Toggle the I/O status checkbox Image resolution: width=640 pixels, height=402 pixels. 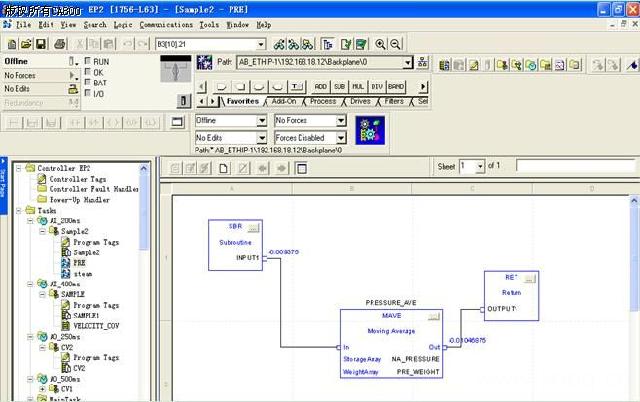pyautogui.click(x=89, y=93)
